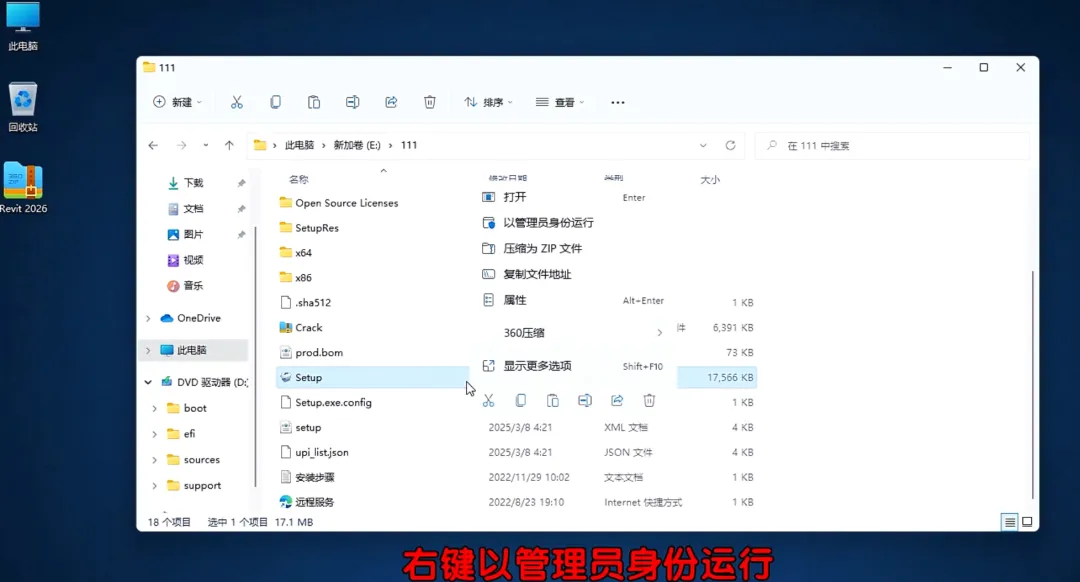Viewport: 1080px width, 582px height.
Task: Select 视频 in the quick access sidebar
Action: 194,260
